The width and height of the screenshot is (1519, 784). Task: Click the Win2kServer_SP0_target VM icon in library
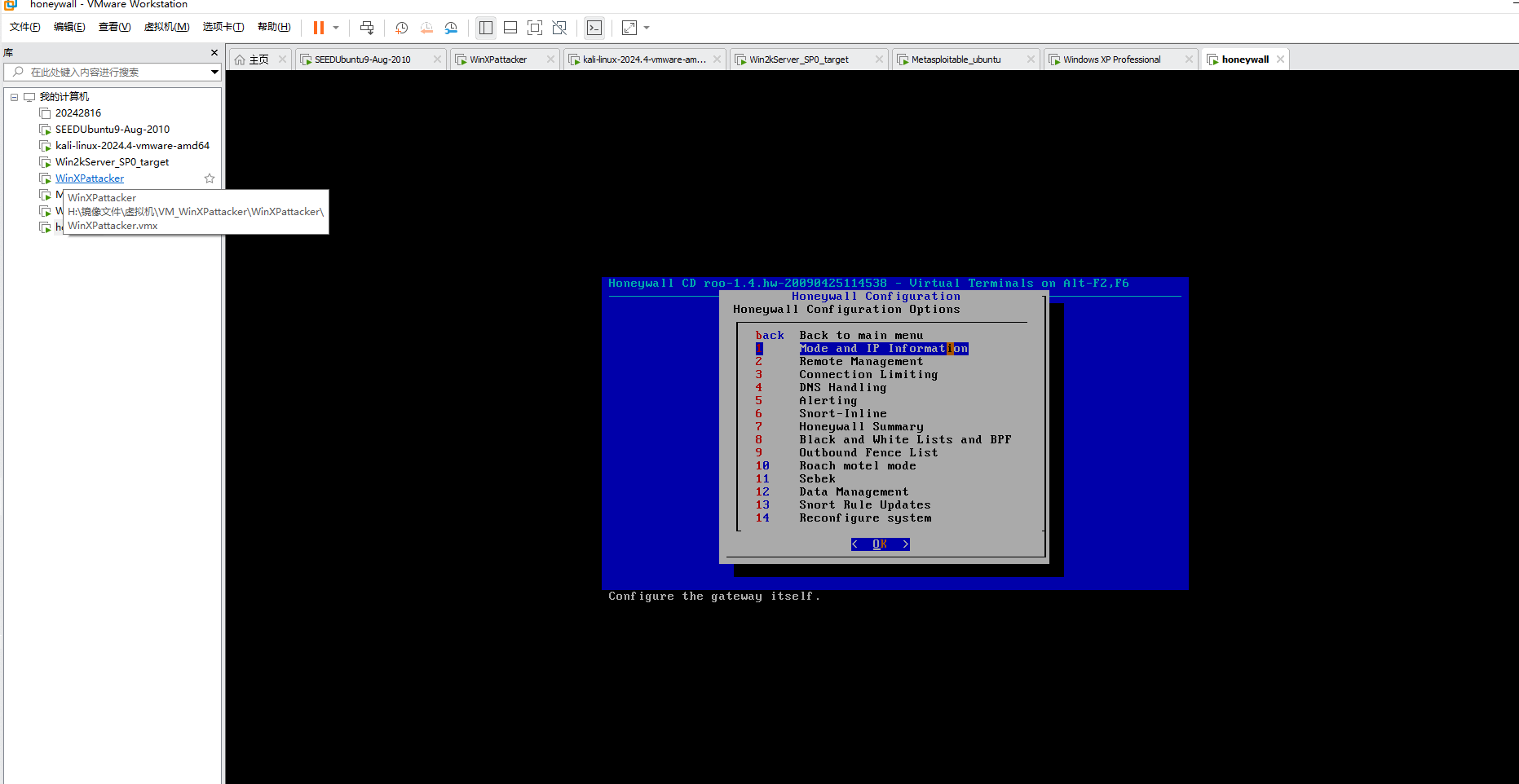click(46, 162)
